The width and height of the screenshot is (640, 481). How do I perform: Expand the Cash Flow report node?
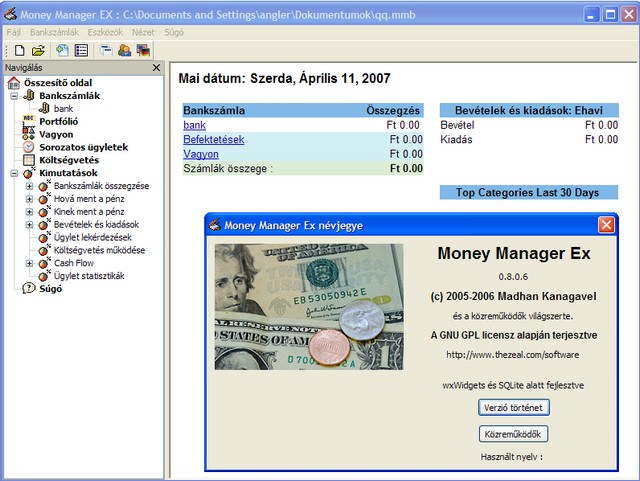coord(29,263)
